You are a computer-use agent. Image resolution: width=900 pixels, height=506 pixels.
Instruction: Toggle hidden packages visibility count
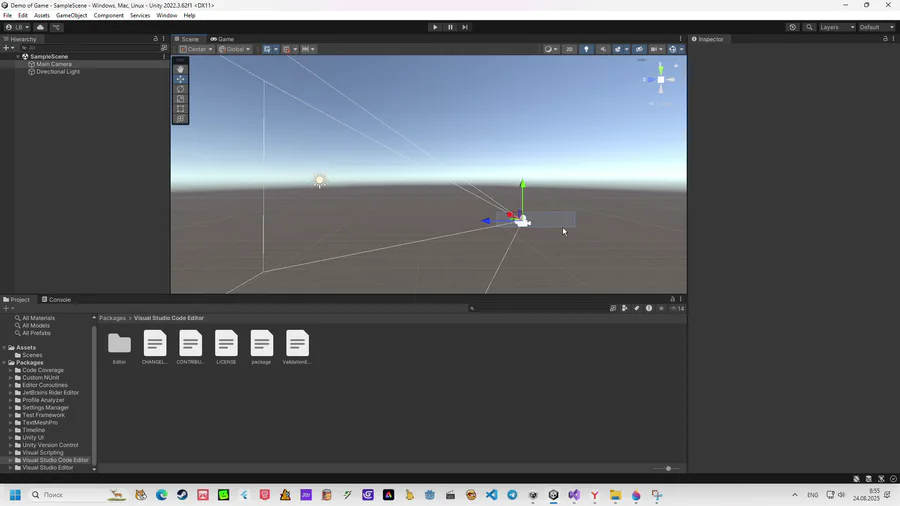pyautogui.click(x=677, y=308)
